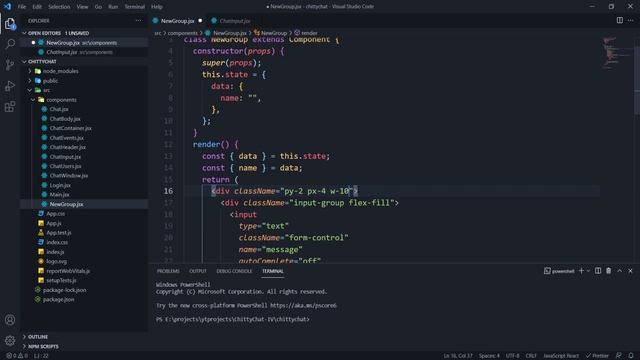Viewport: 640px width, 360px height.
Task: Click errors and warnings status indicator
Action: tap(17, 356)
